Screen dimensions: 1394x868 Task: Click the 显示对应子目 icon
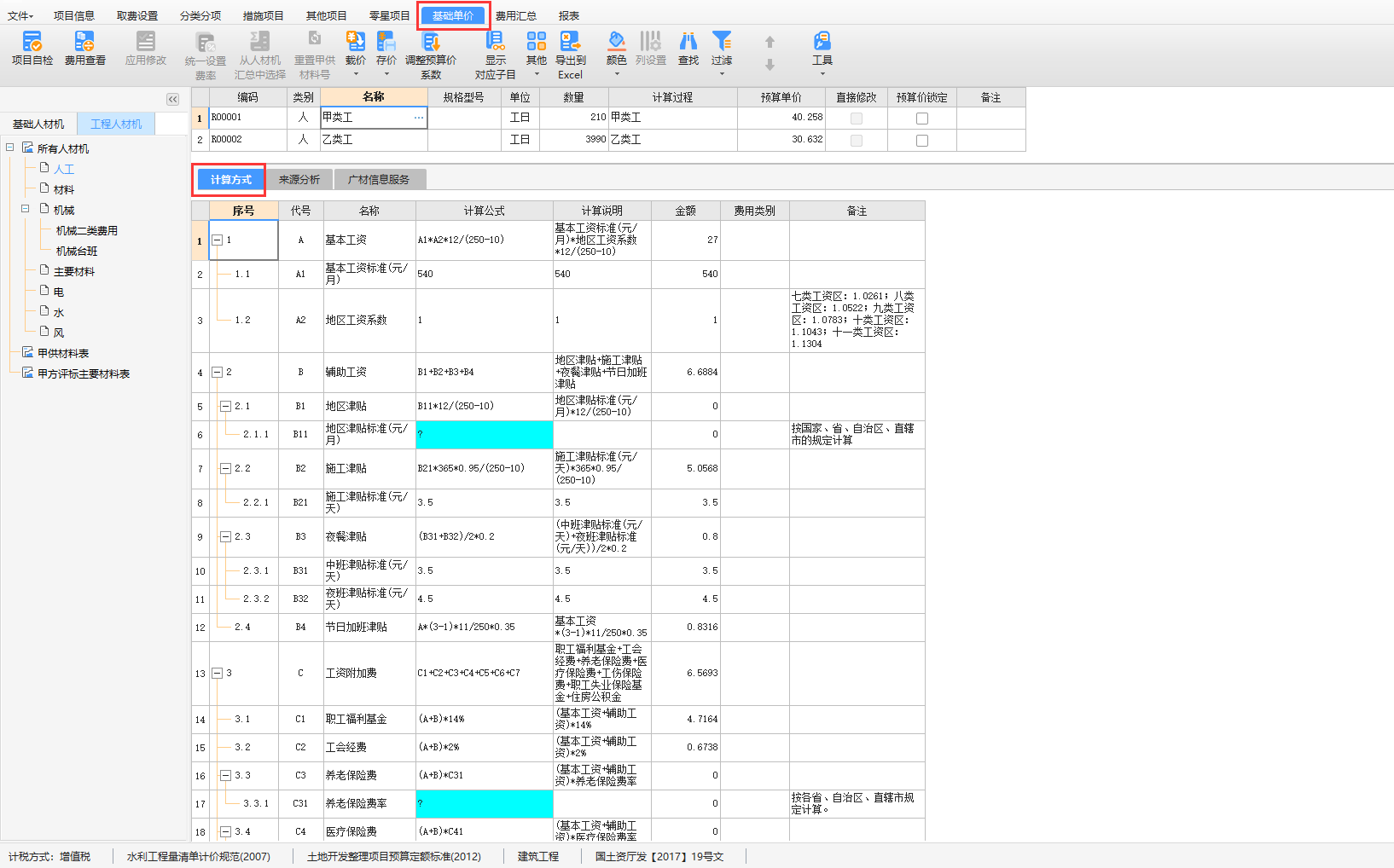495,42
